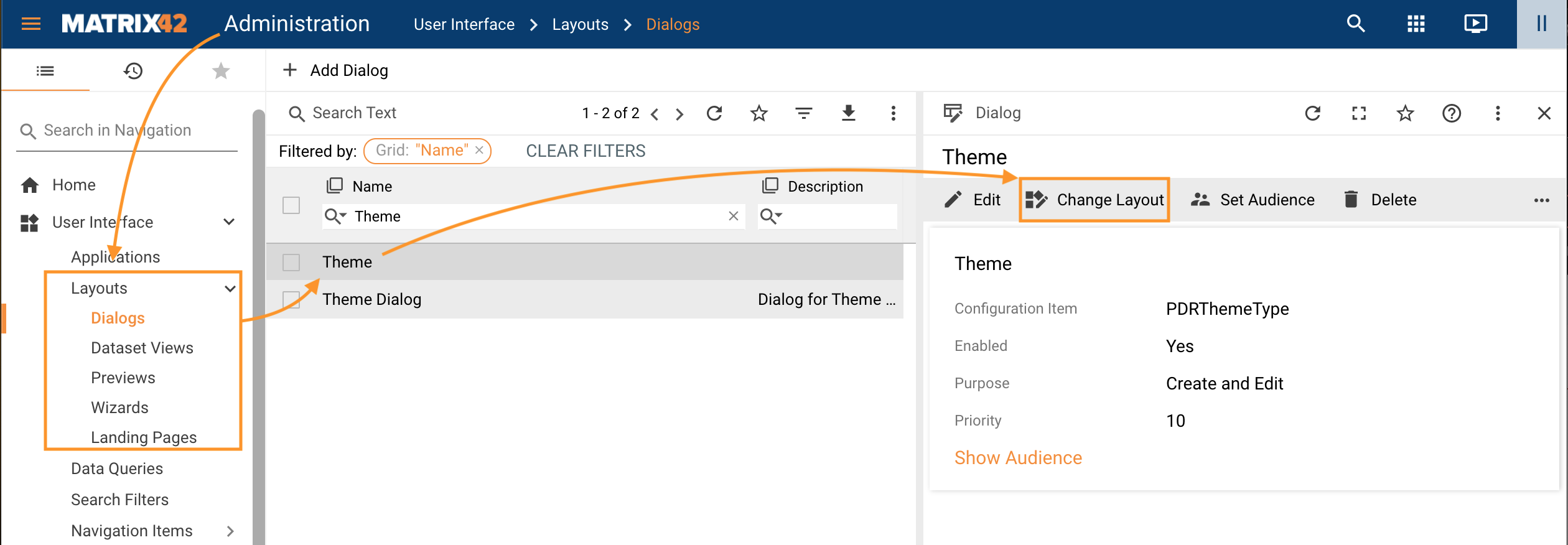Click the Show Audience link
This screenshot has width=1568, height=545.
pyautogui.click(x=1018, y=458)
